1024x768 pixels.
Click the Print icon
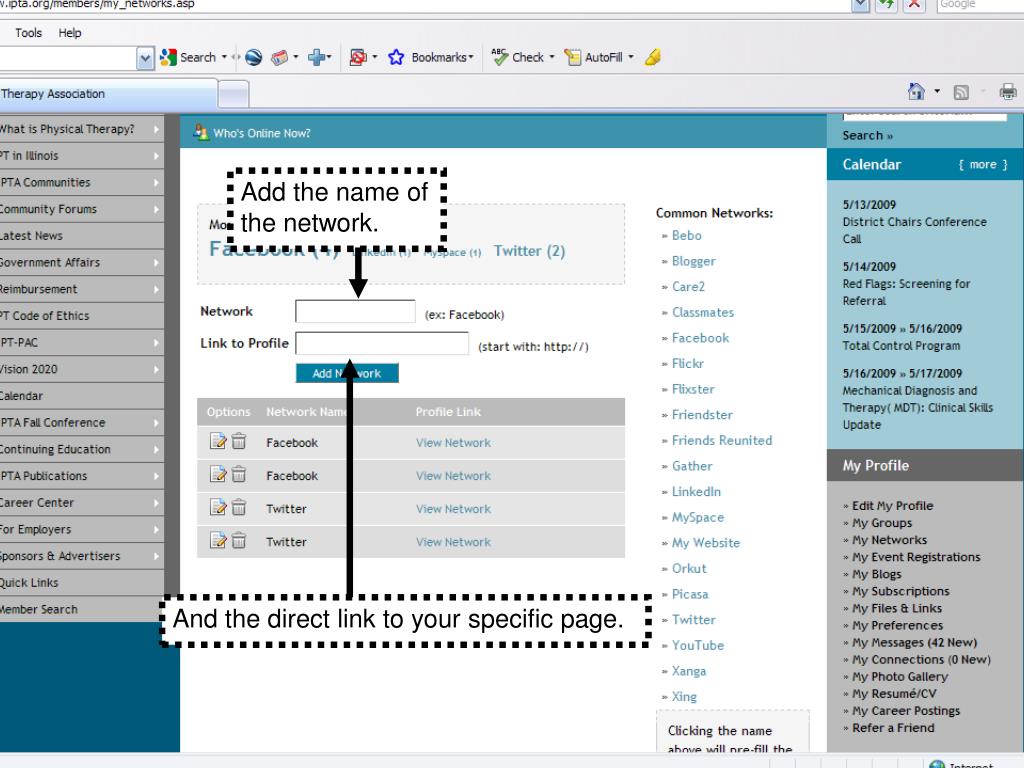[1008, 91]
